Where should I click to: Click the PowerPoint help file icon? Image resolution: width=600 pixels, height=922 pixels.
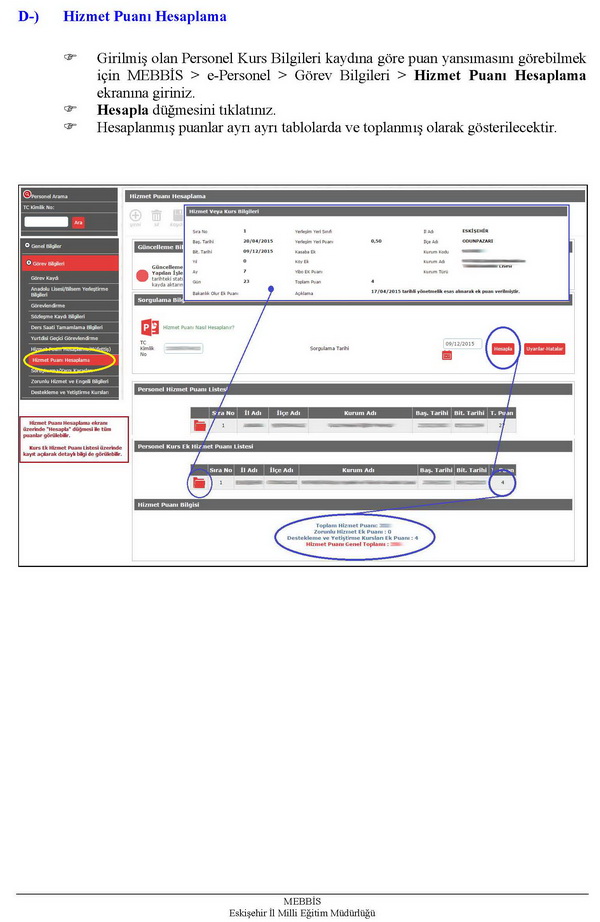[x=151, y=327]
